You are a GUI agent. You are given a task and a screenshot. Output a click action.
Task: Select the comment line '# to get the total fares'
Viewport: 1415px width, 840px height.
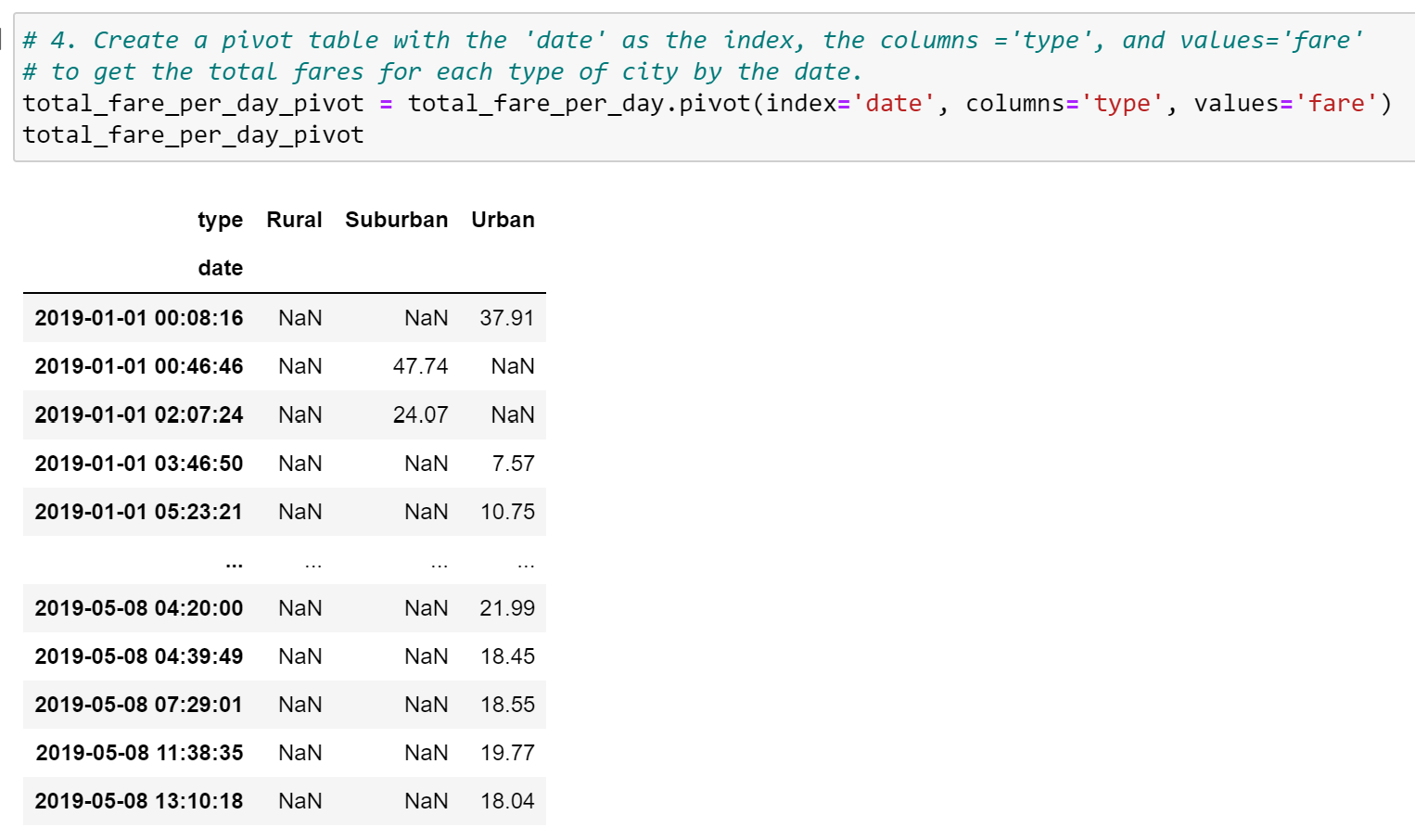pos(442,72)
